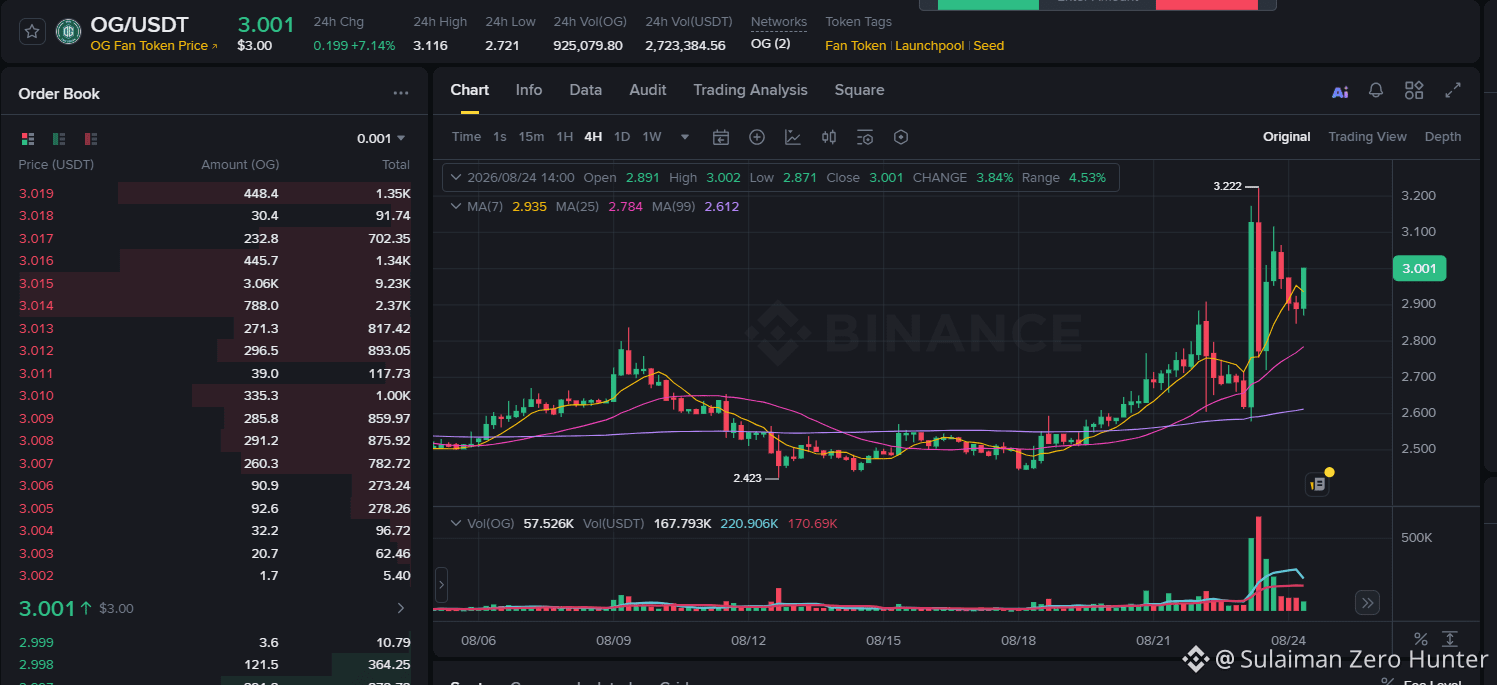Jump to latest candle double-arrow button
The height and width of the screenshot is (685, 1497).
tap(1367, 602)
